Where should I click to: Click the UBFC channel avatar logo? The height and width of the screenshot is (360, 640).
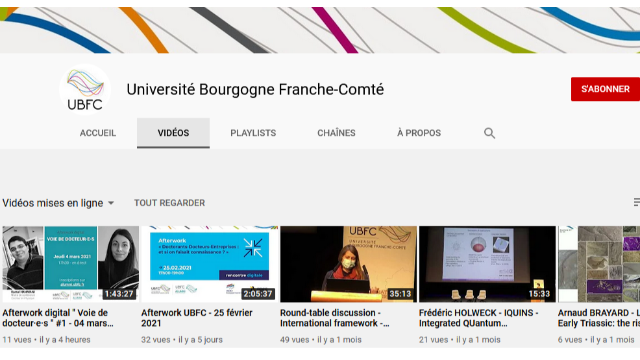[85, 89]
